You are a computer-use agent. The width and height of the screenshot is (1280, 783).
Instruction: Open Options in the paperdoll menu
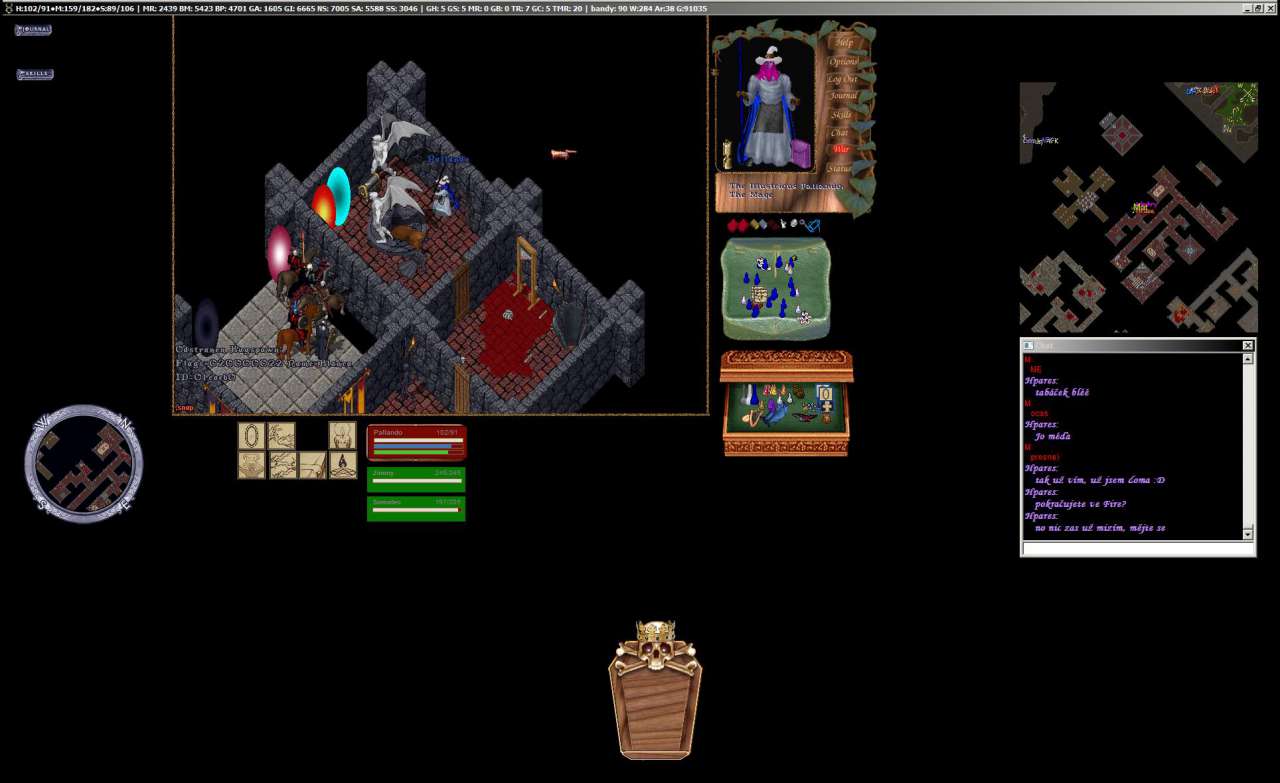click(x=843, y=62)
